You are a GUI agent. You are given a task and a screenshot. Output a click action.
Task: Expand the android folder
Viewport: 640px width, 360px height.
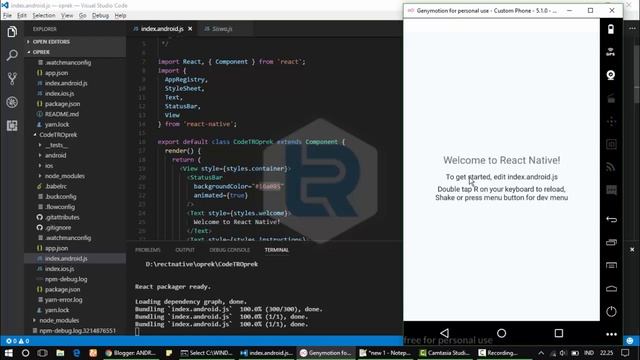(55, 155)
